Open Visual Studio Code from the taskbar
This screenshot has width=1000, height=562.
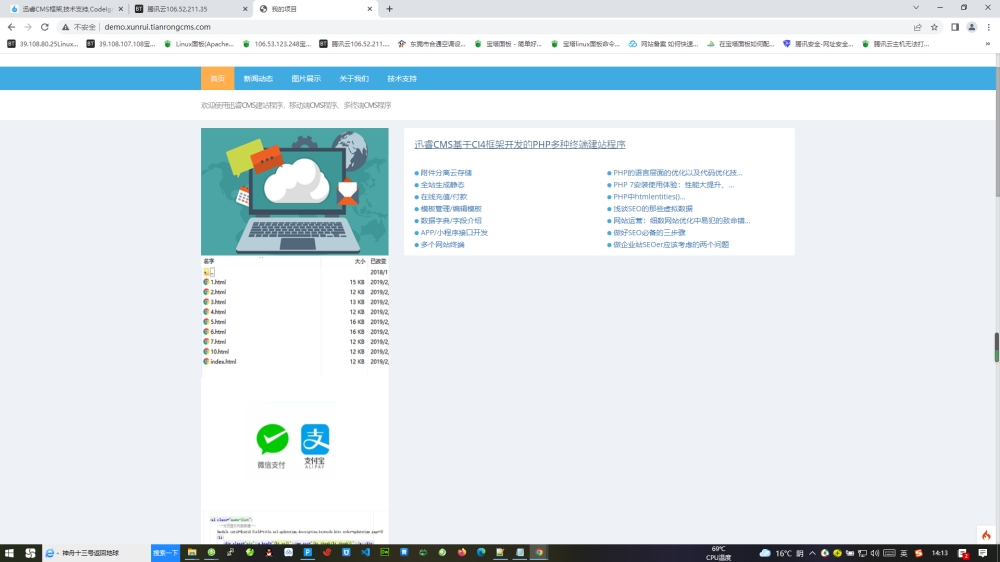(x=365, y=552)
